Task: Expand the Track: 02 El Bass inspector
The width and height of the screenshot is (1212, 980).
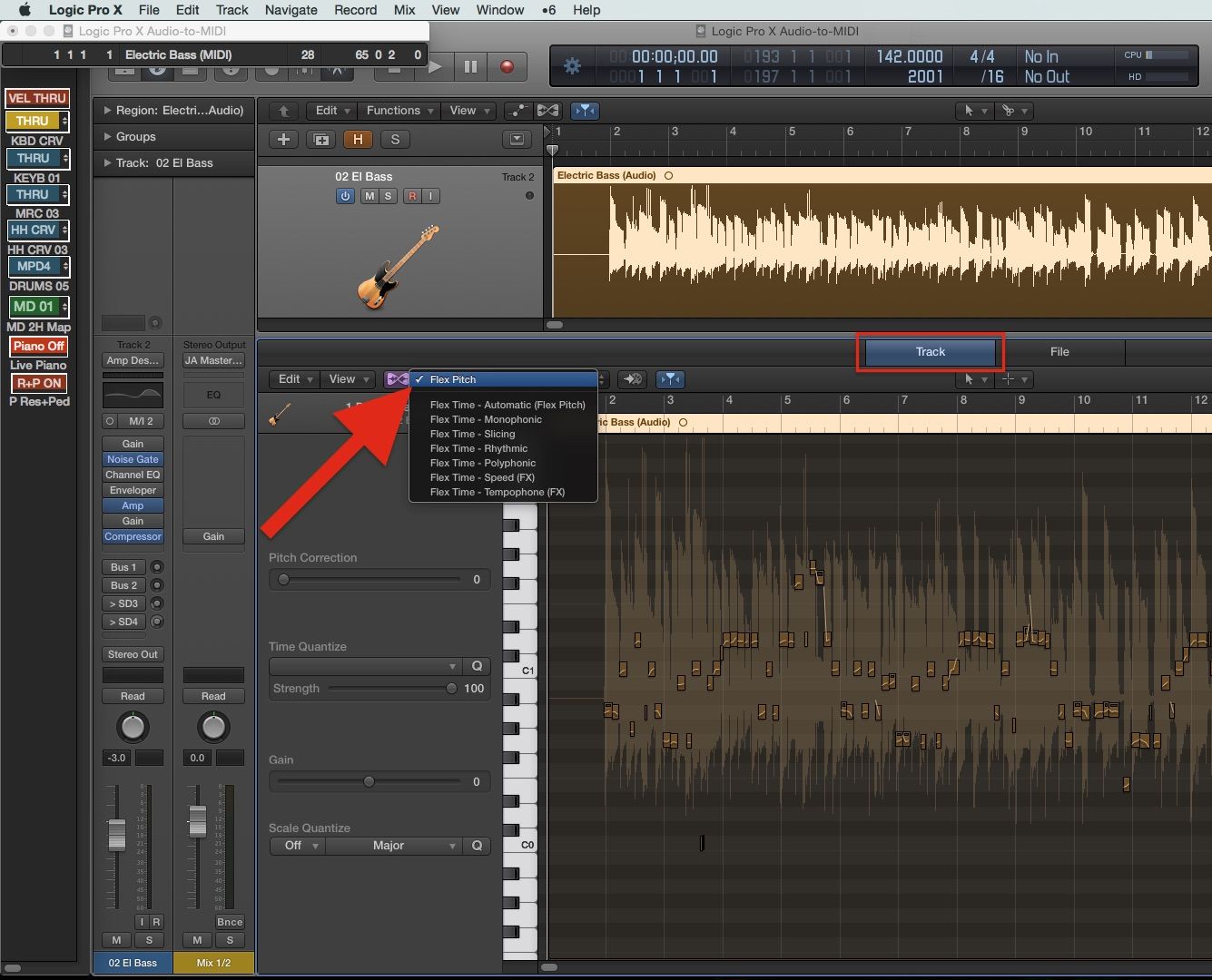Action: point(107,163)
